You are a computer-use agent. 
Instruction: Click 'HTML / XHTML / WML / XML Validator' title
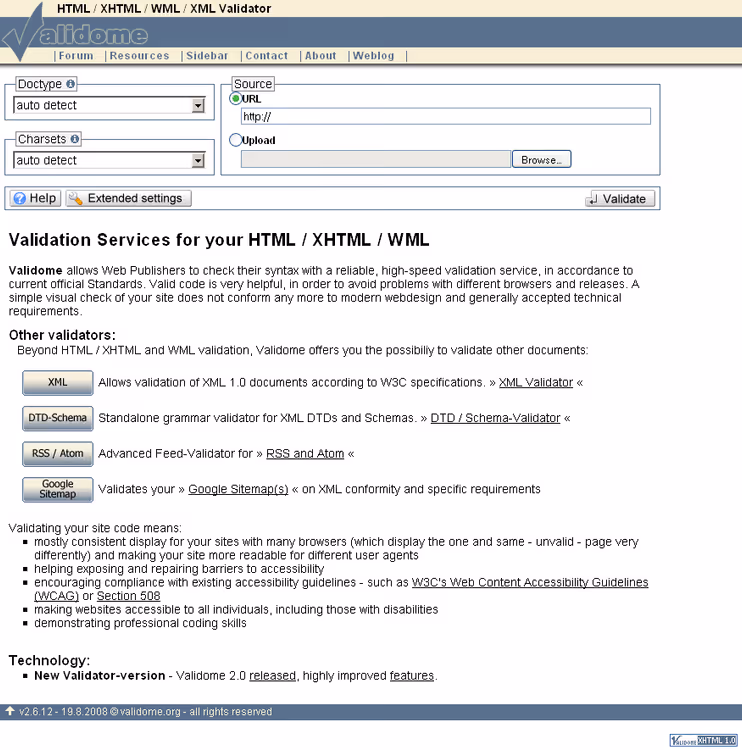(x=164, y=9)
